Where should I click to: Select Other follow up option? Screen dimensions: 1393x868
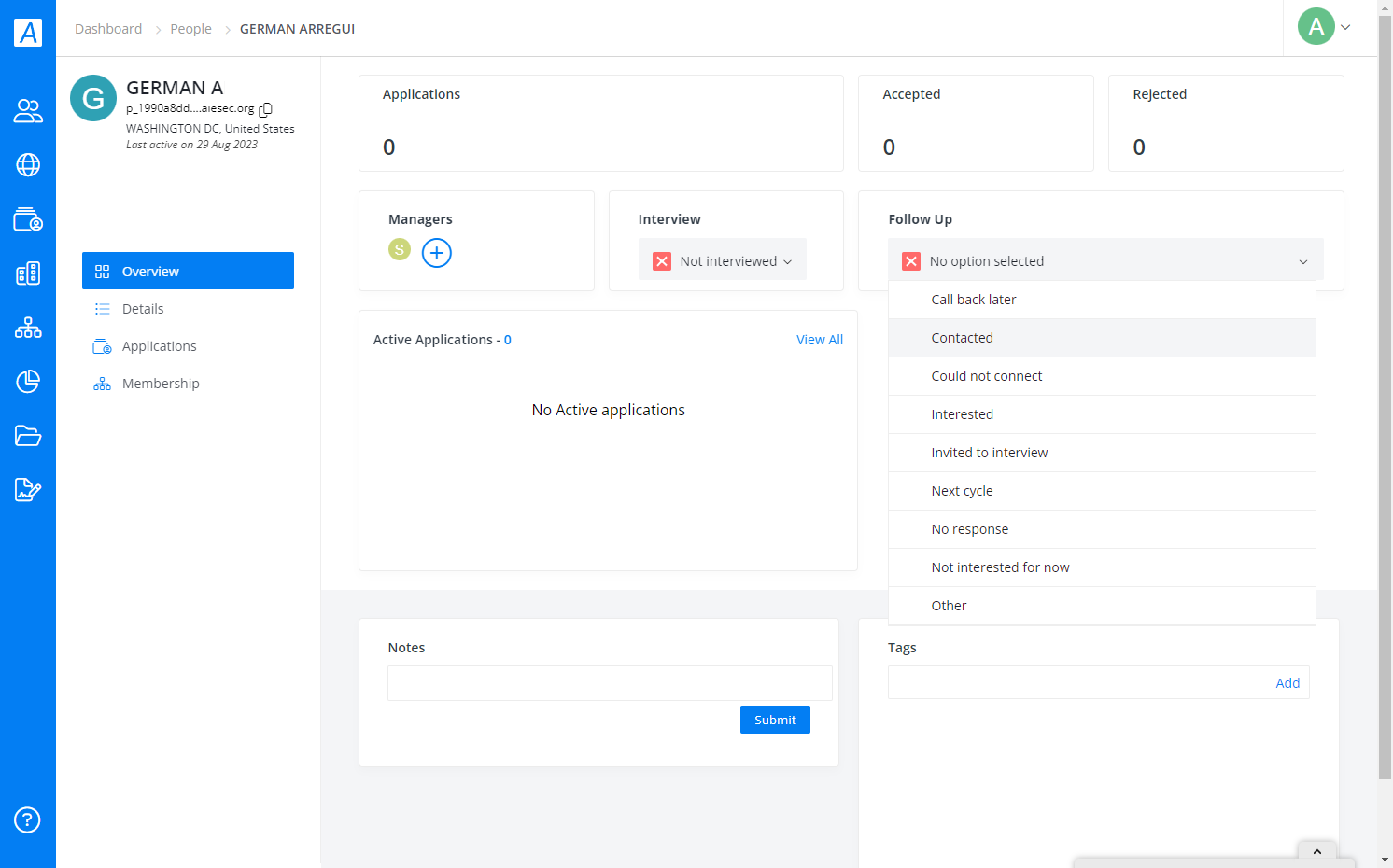[1102, 606]
